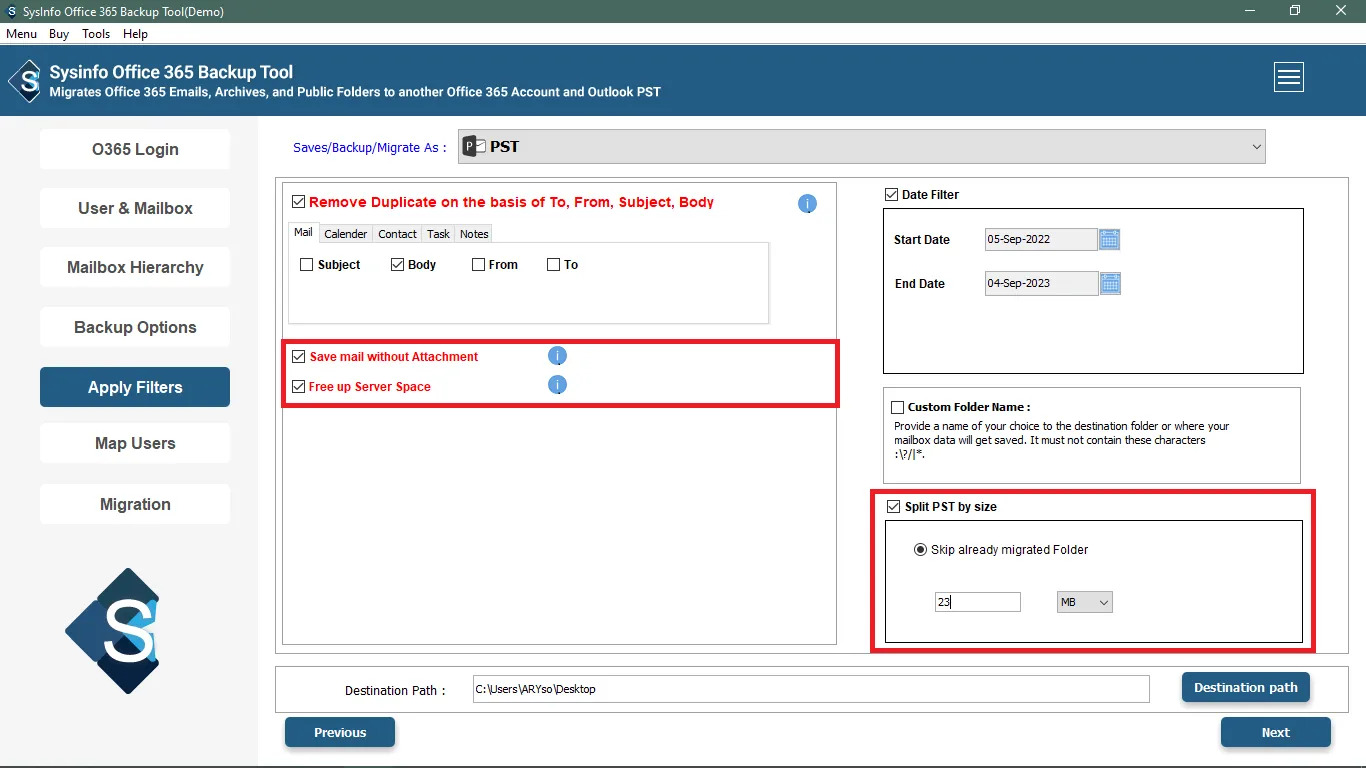Open the Buy menu

pos(59,34)
